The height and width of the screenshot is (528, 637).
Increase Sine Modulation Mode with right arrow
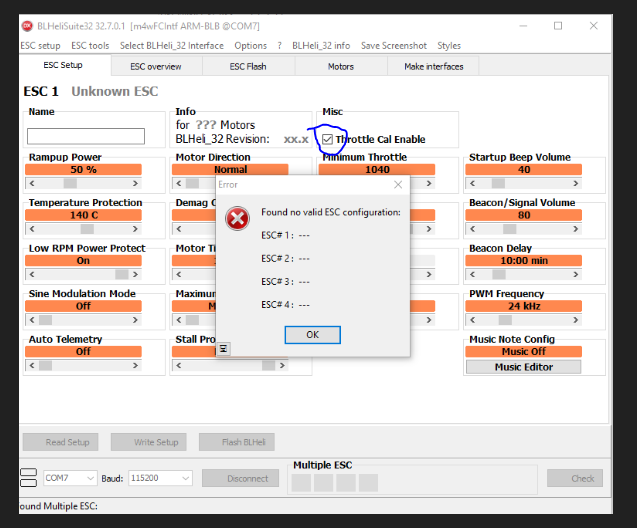[x=135, y=320]
